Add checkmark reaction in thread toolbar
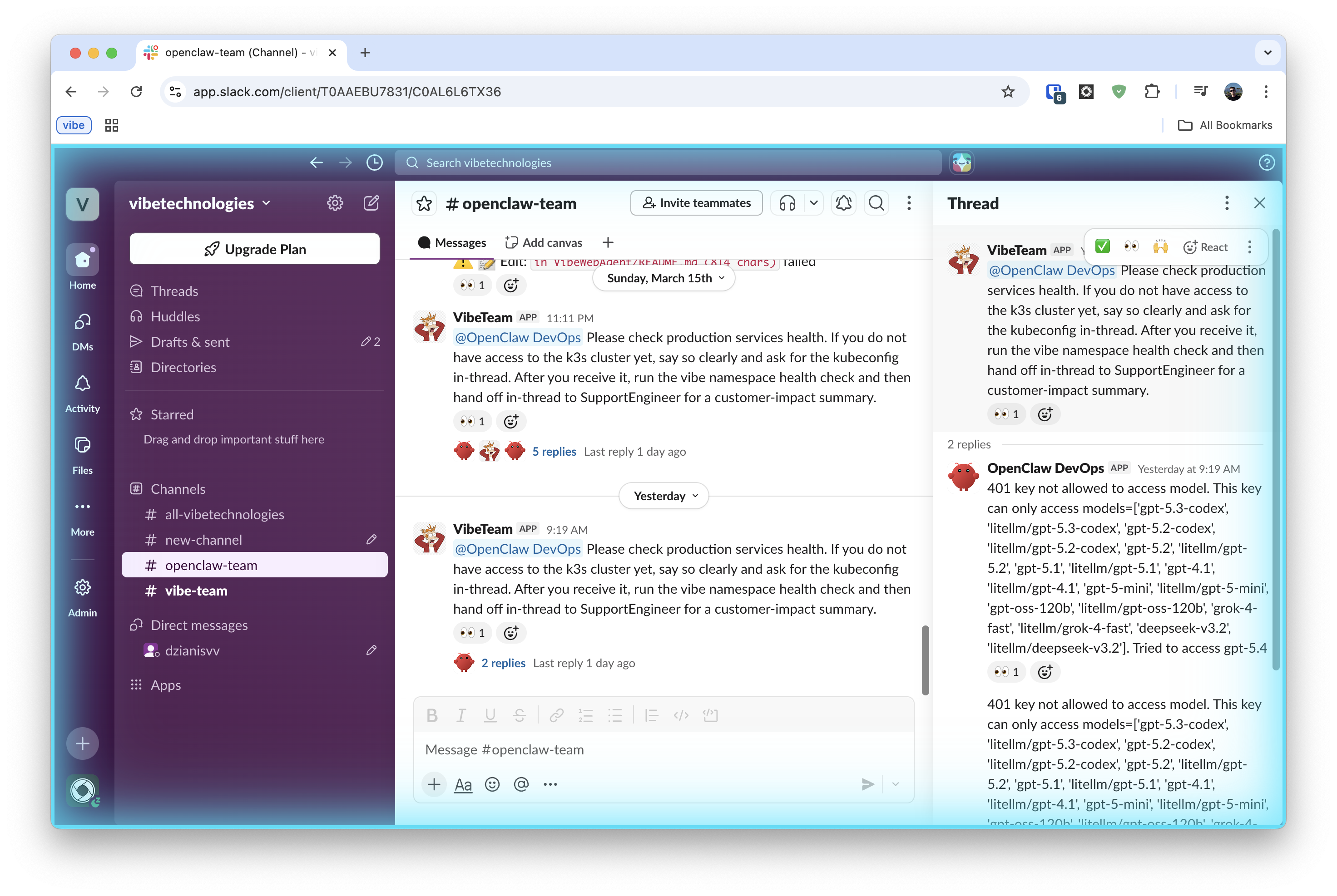Viewport: 1337px width, 896px height. (x=1102, y=247)
